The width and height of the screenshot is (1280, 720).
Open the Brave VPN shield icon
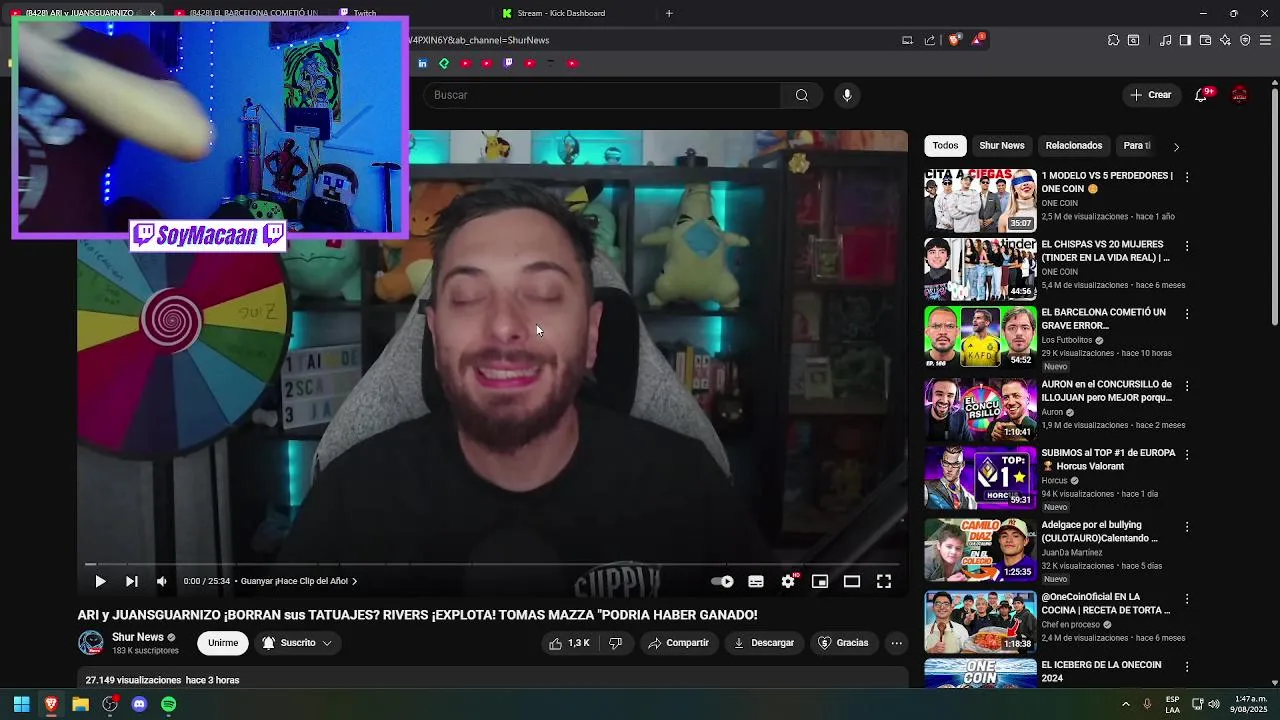(1245, 40)
